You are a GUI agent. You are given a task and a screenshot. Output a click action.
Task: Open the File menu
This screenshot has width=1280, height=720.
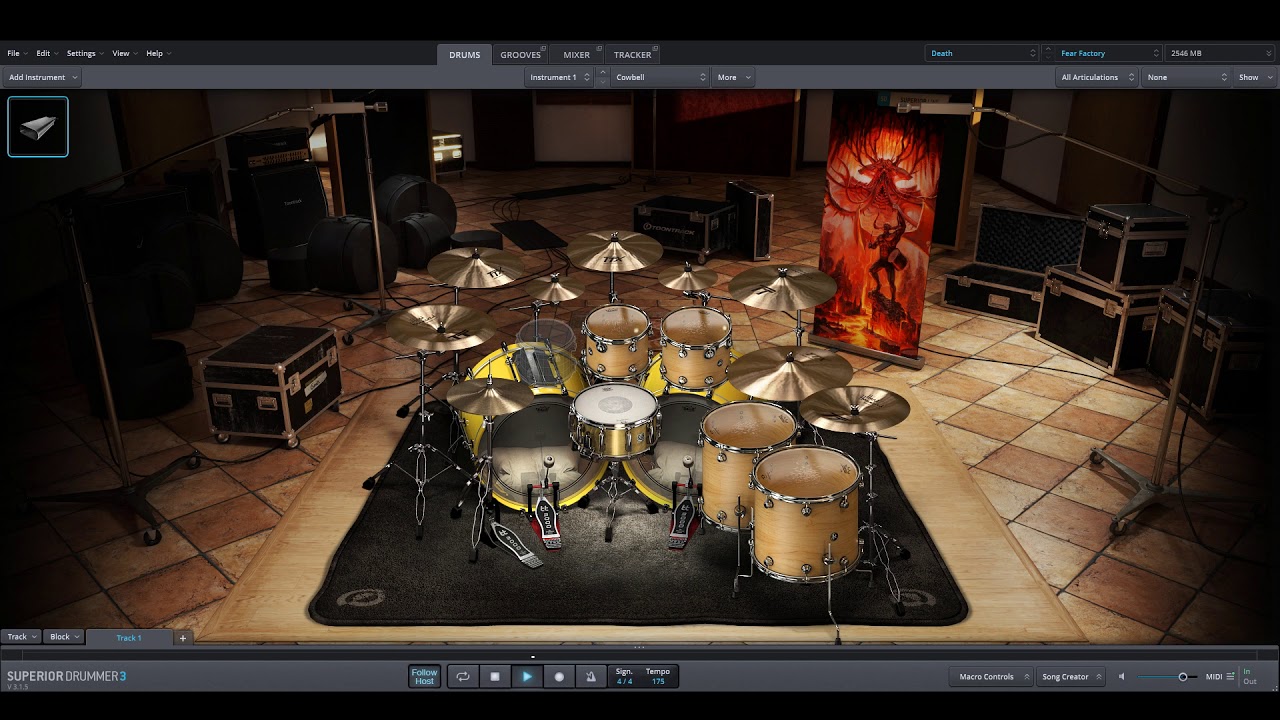[x=16, y=53]
